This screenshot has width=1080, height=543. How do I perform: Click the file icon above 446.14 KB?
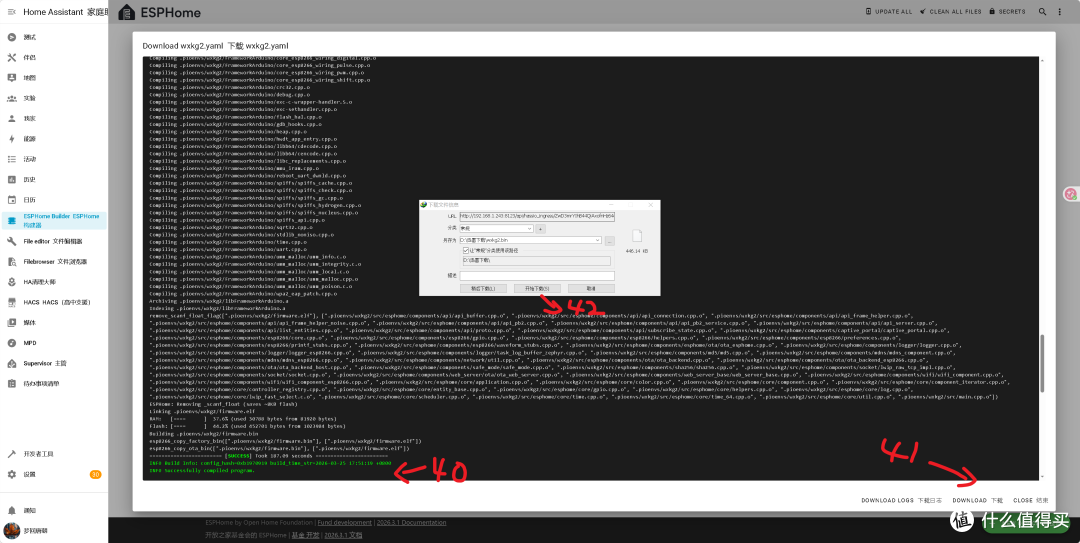click(x=636, y=236)
